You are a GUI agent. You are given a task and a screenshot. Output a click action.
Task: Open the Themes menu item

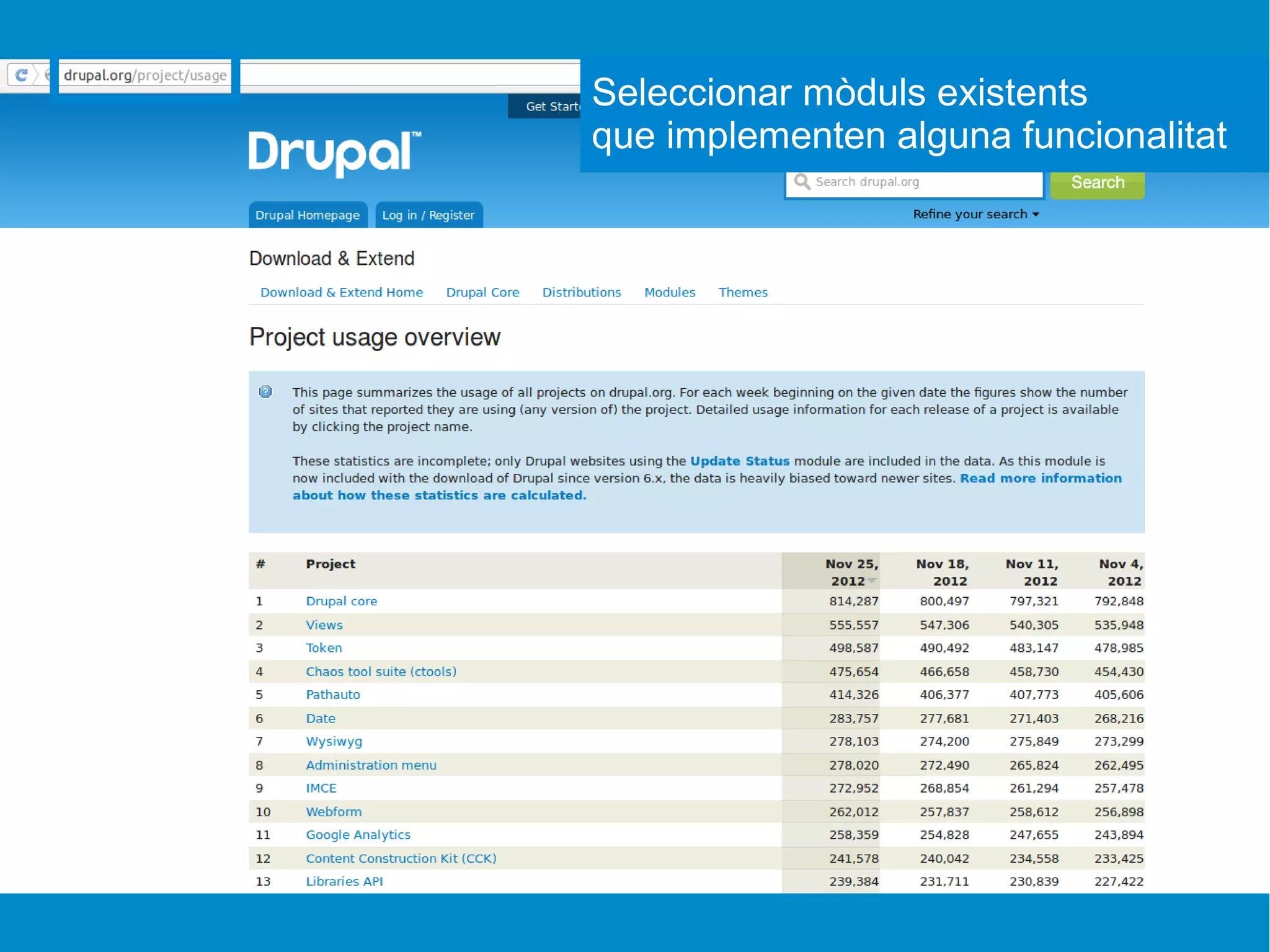[x=743, y=292]
